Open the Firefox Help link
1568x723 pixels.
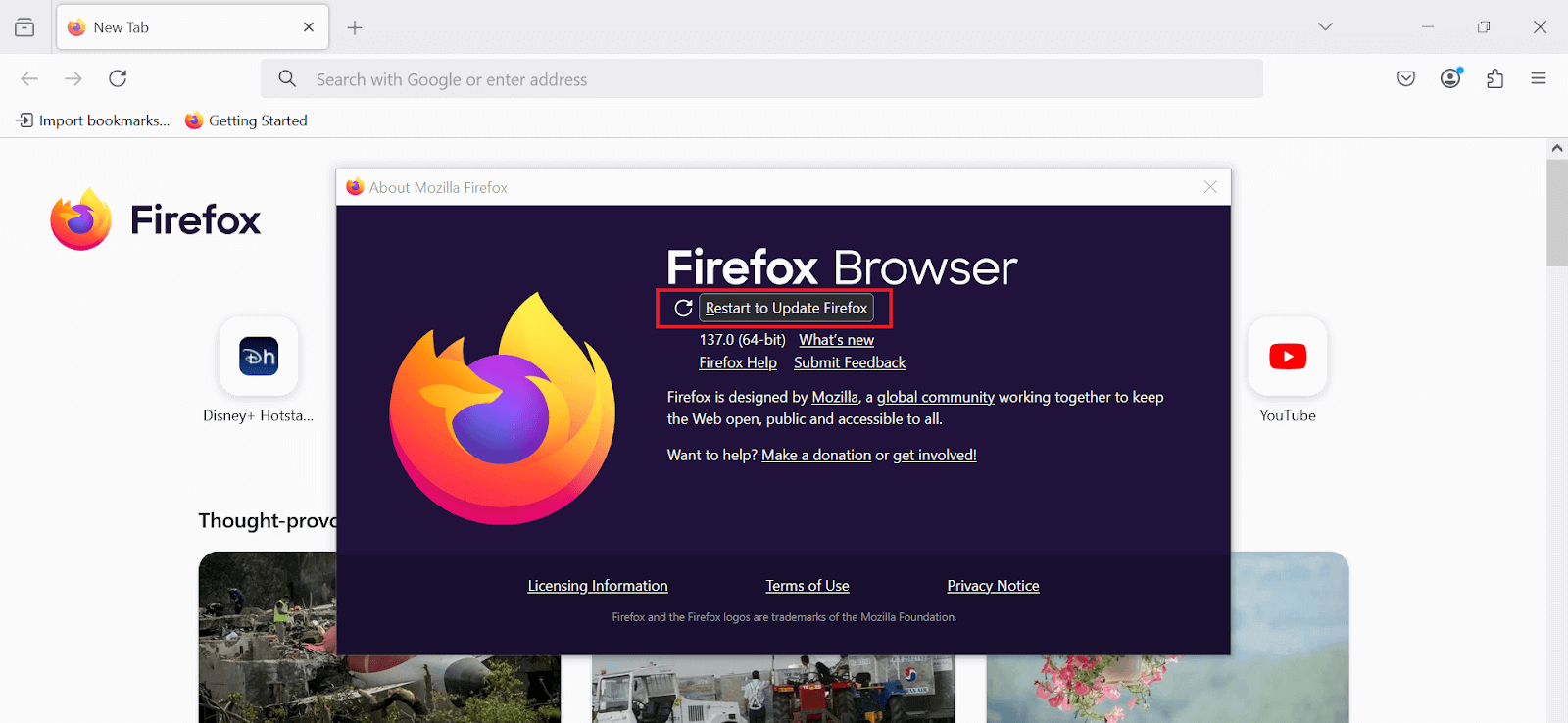[x=738, y=362]
